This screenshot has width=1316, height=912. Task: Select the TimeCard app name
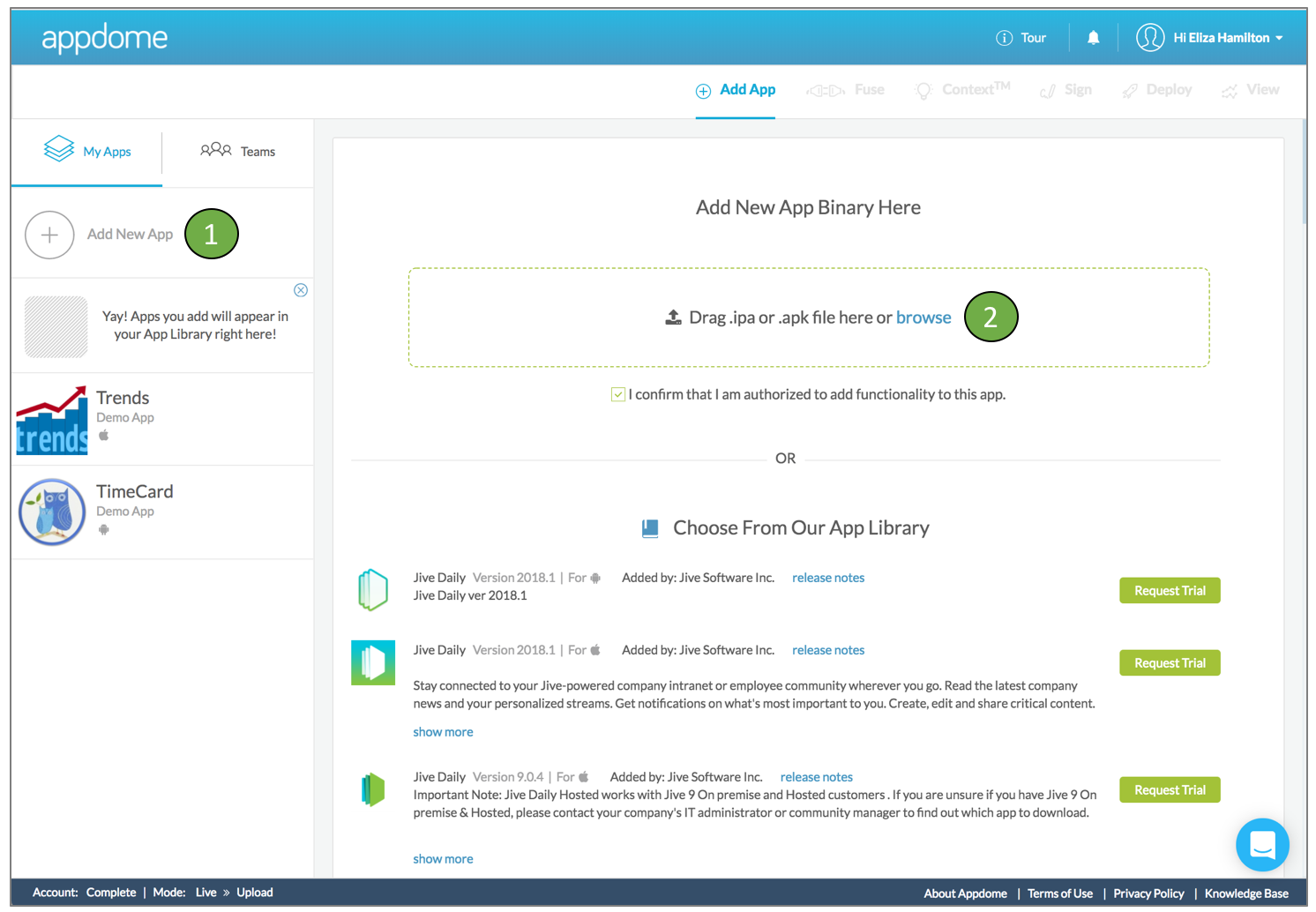click(135, 491)
